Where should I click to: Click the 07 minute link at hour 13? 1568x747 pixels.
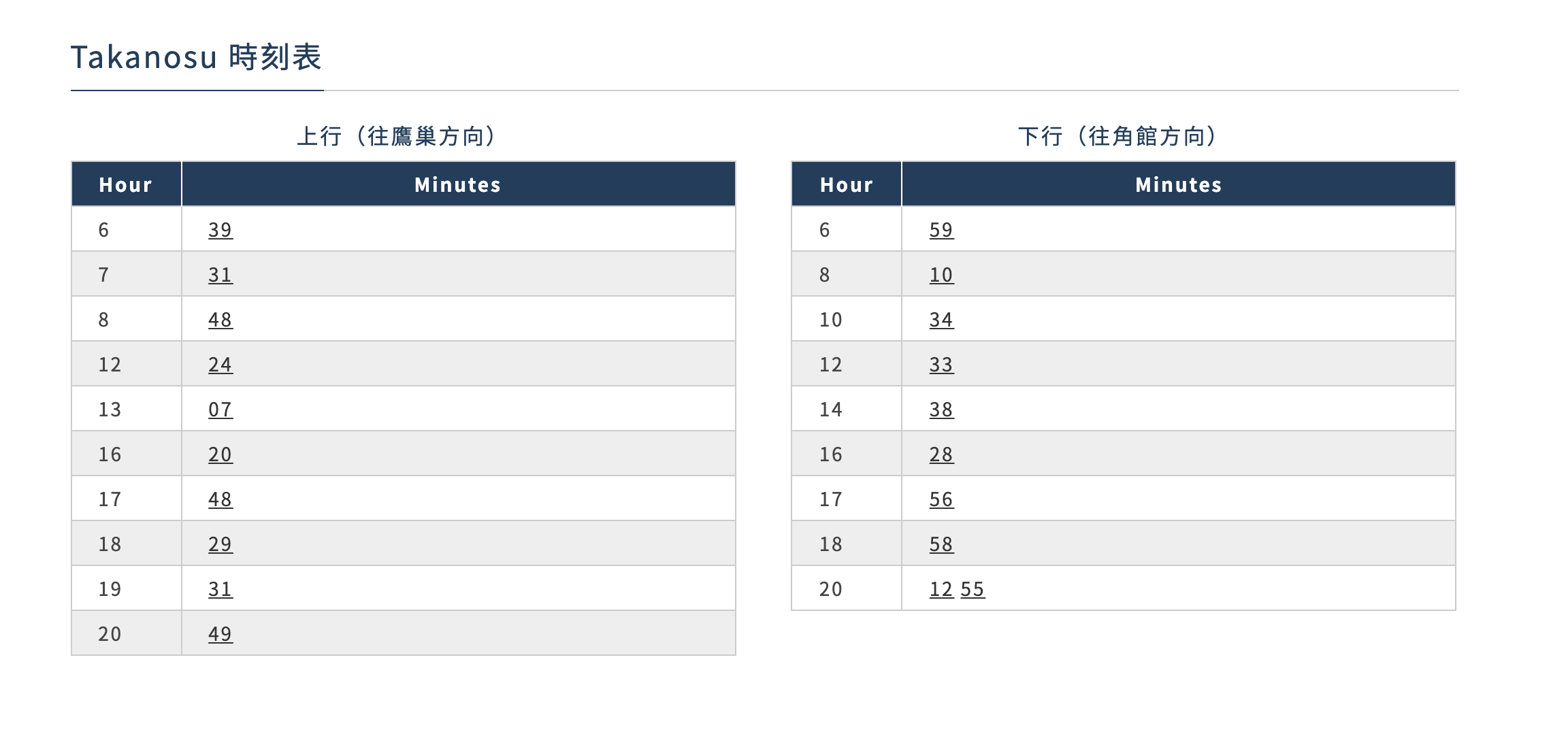click(220, 410)
